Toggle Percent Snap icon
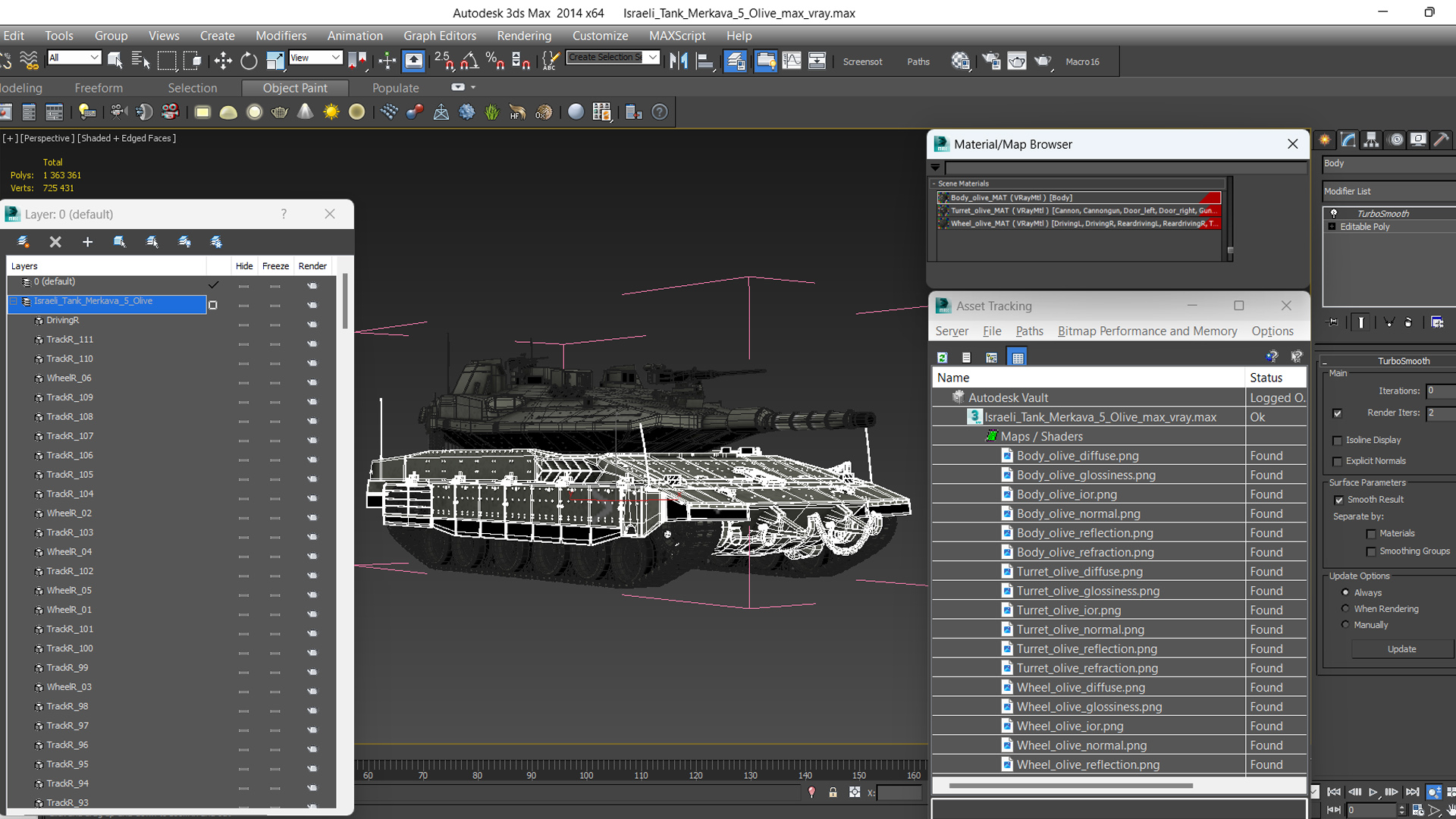This screenshot has width=1456, height=819. click(495, 61)
